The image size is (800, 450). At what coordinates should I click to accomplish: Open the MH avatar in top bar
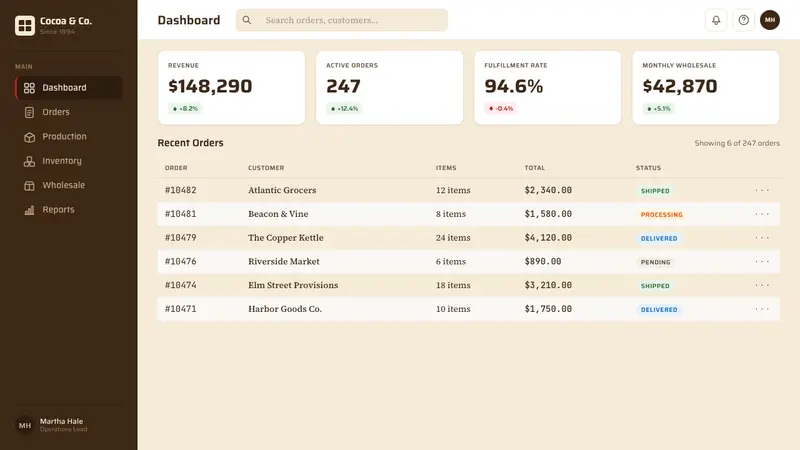(769, 20)
